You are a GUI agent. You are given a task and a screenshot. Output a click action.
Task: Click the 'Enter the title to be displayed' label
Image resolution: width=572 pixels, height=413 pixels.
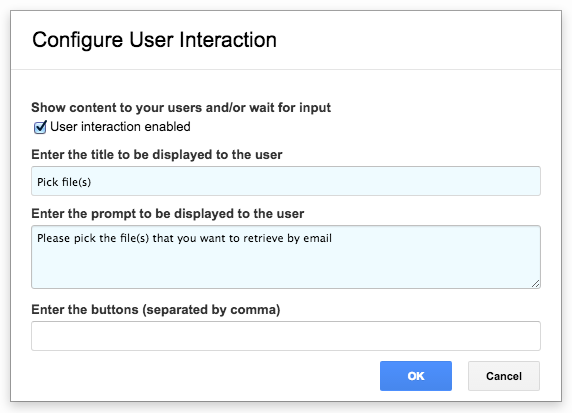[157, 155]
